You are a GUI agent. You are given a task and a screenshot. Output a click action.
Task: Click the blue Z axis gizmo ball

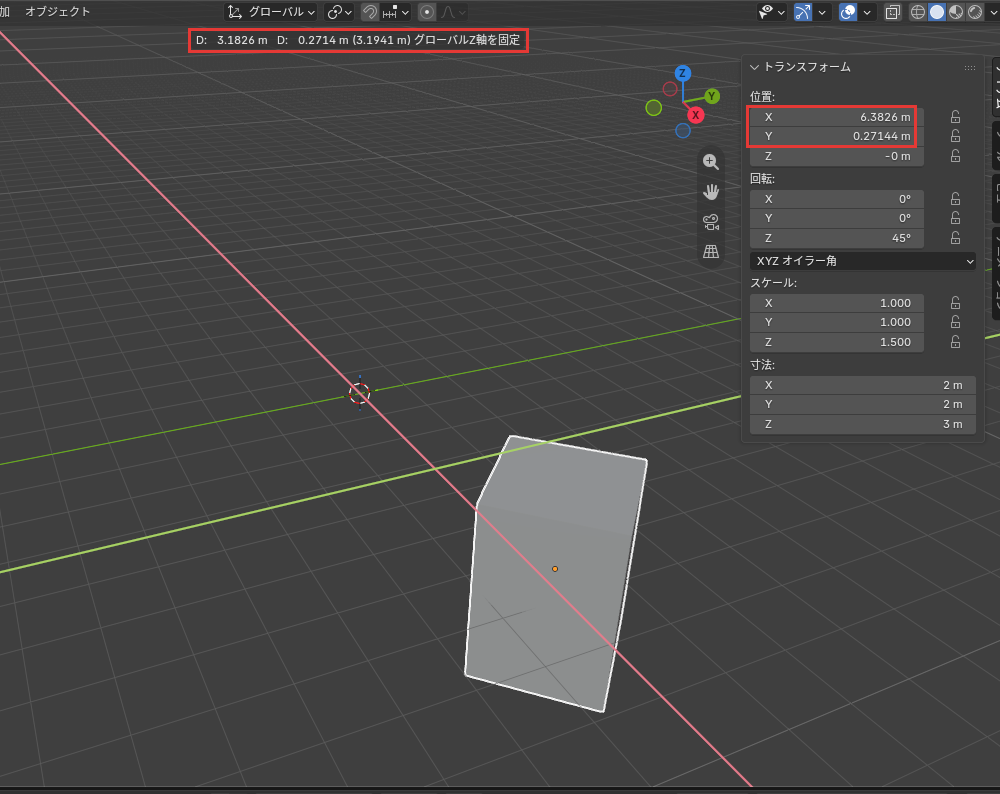point(682,73)
